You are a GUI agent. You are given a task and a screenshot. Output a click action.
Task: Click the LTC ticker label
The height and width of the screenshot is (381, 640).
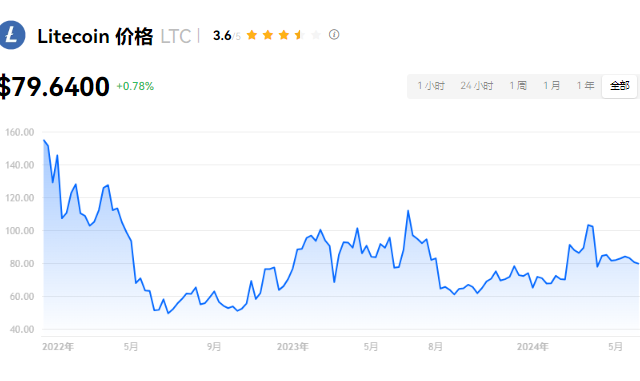point(176,36)
